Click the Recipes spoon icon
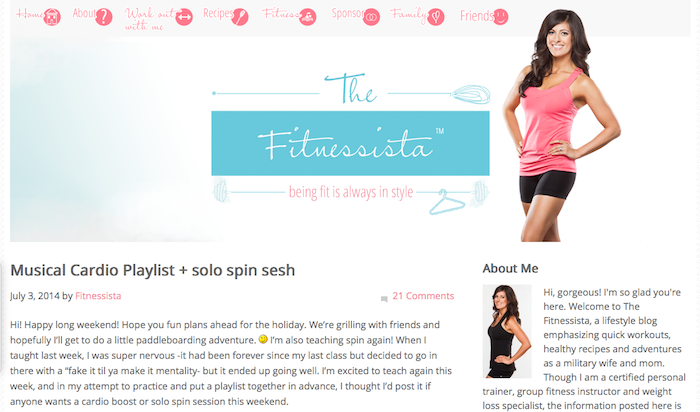The image size is (700, 412). click(x=240, y=17)
